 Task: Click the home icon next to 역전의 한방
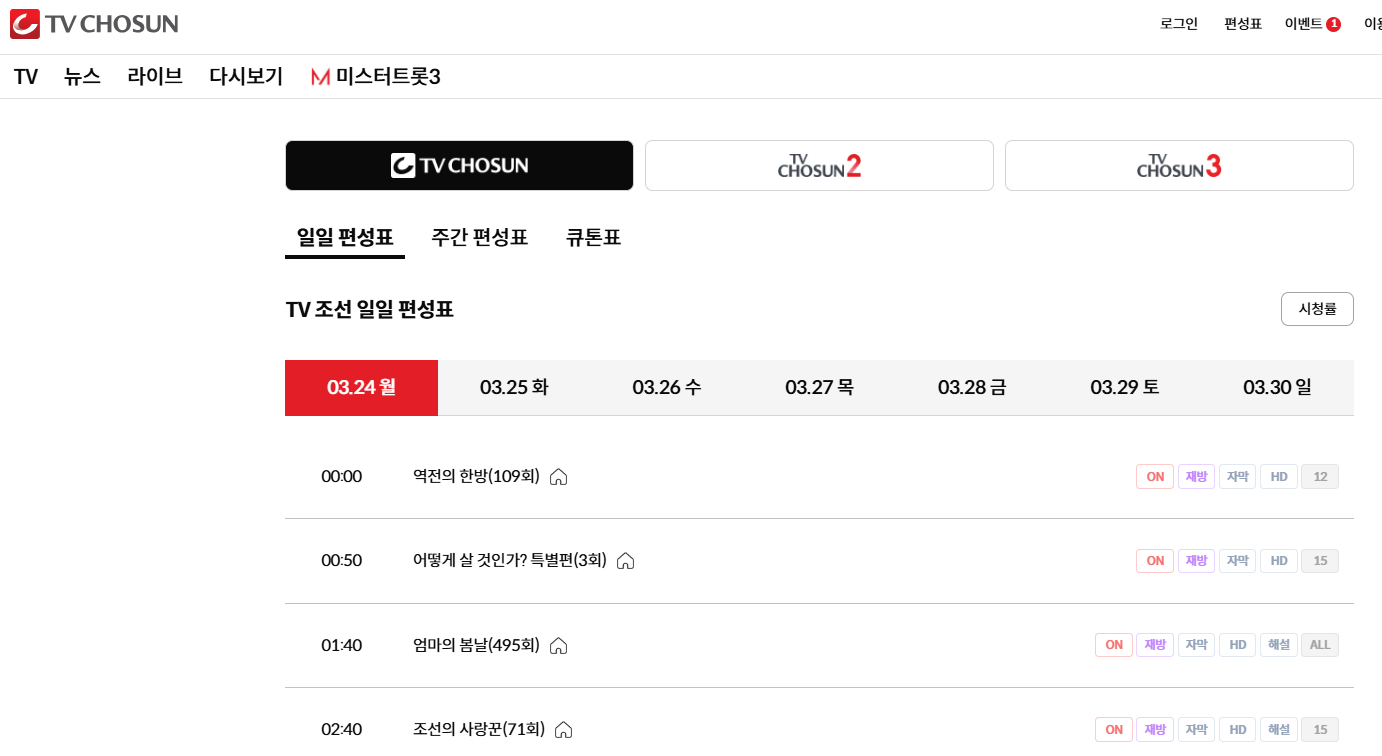point(558,477)
